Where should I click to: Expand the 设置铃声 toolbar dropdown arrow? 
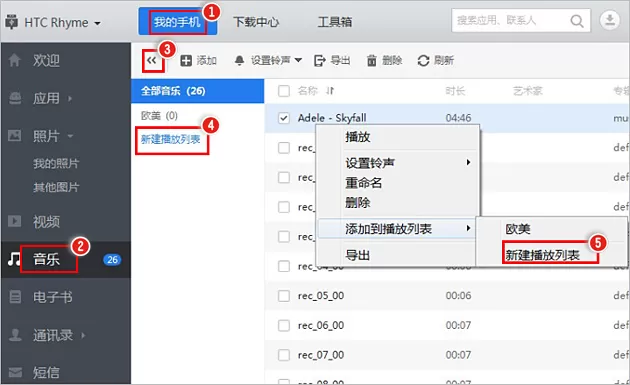pos(298,60)
